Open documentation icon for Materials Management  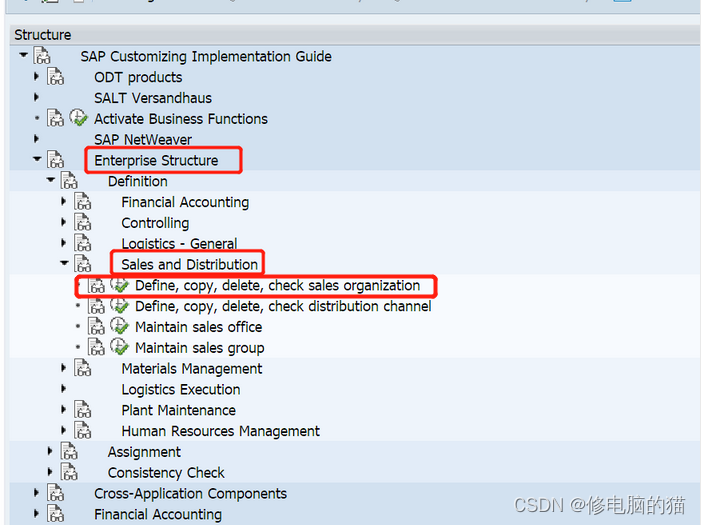click(83, 368)
